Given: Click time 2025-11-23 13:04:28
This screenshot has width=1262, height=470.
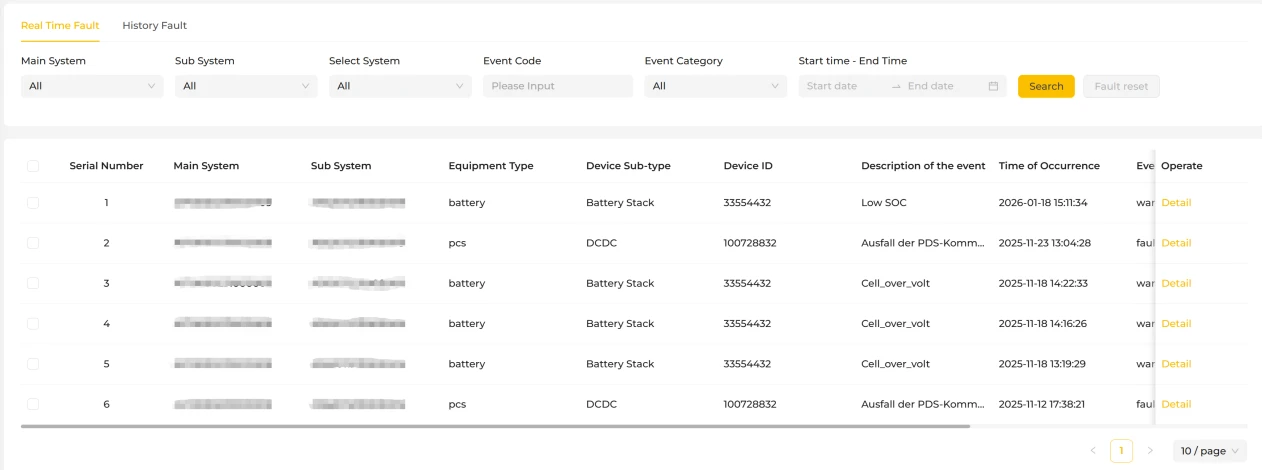Looking at the screenshot, I should [x=1045, y=243].
